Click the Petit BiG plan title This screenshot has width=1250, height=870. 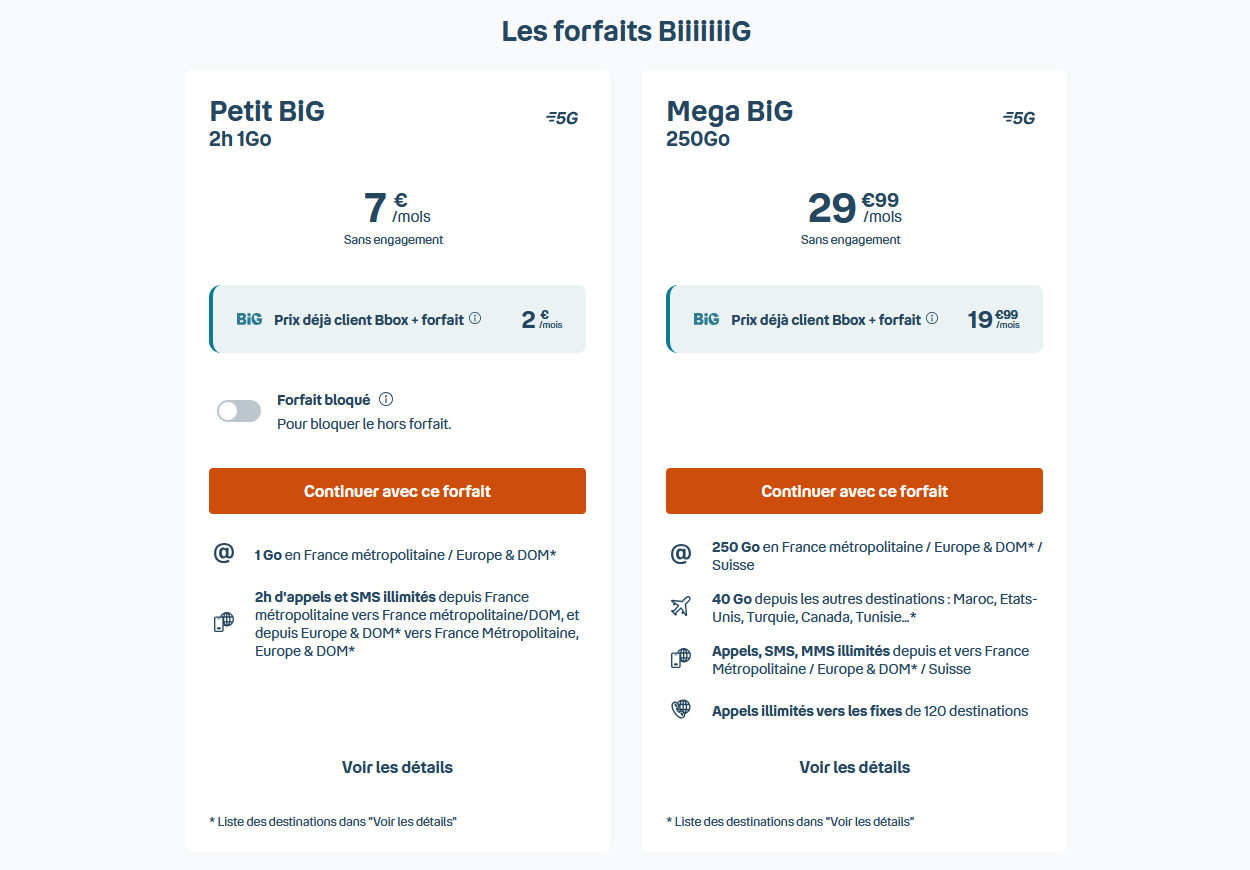coord(267,110)
